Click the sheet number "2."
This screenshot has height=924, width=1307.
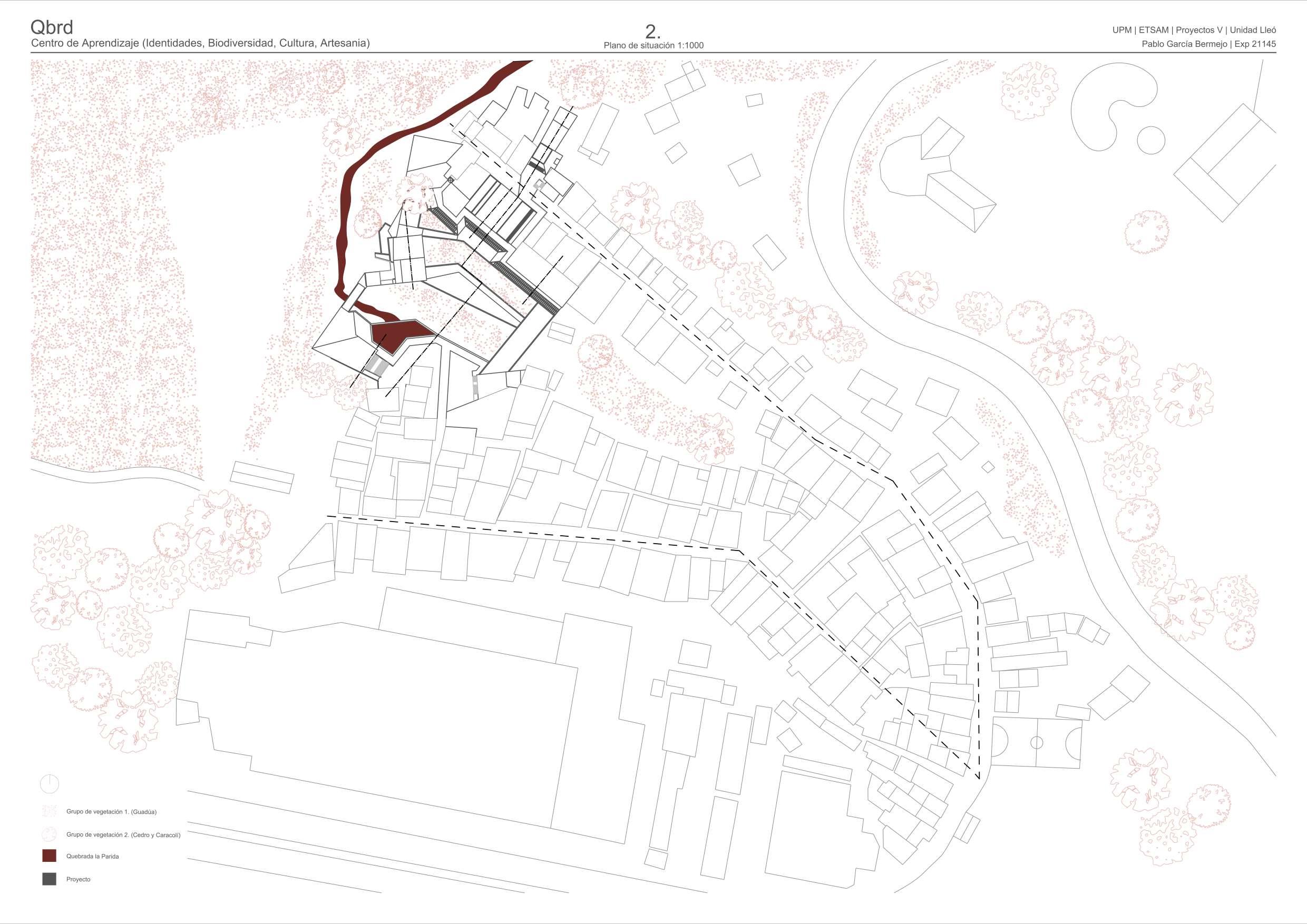click(x=653, y=31)
